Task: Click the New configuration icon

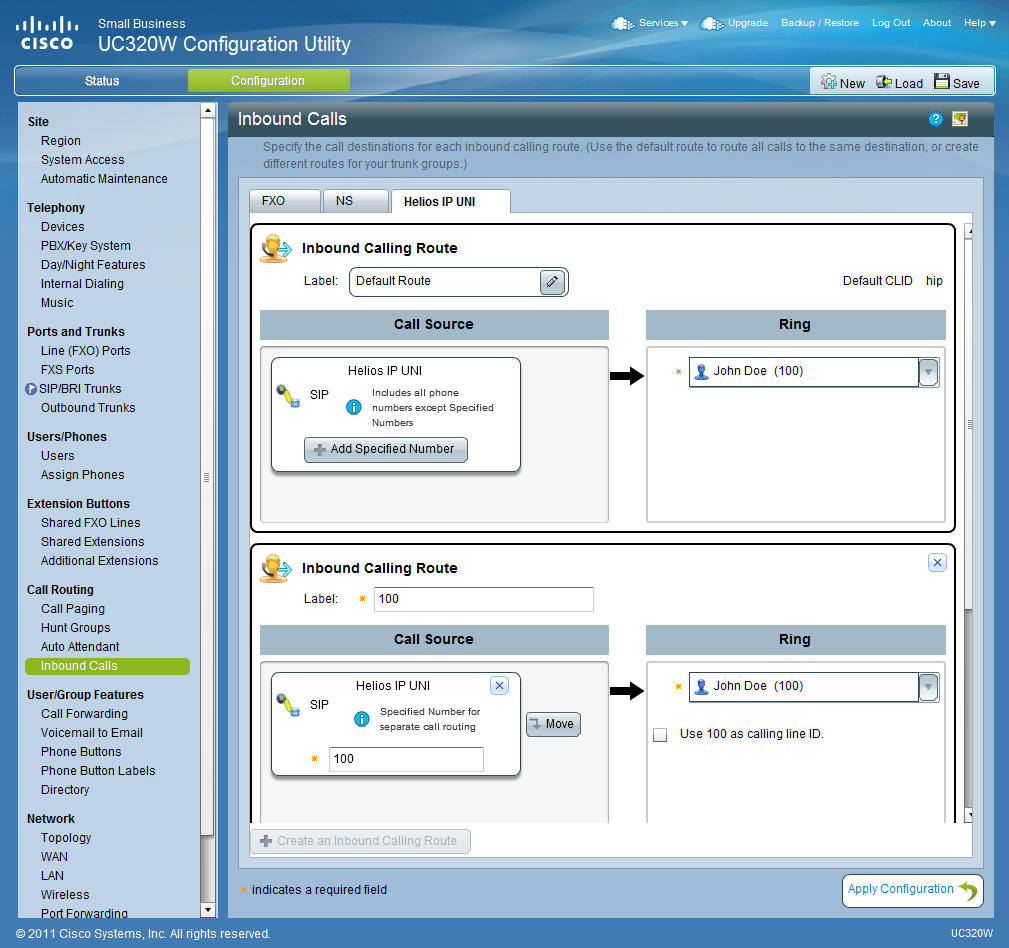Action: coord(829,82)
